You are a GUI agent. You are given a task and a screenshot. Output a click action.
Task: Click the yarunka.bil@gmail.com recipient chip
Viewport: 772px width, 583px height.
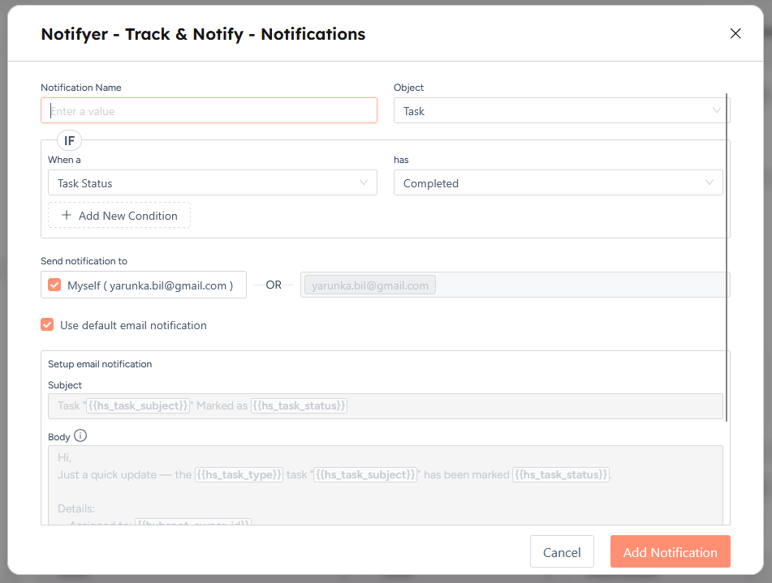370,286
